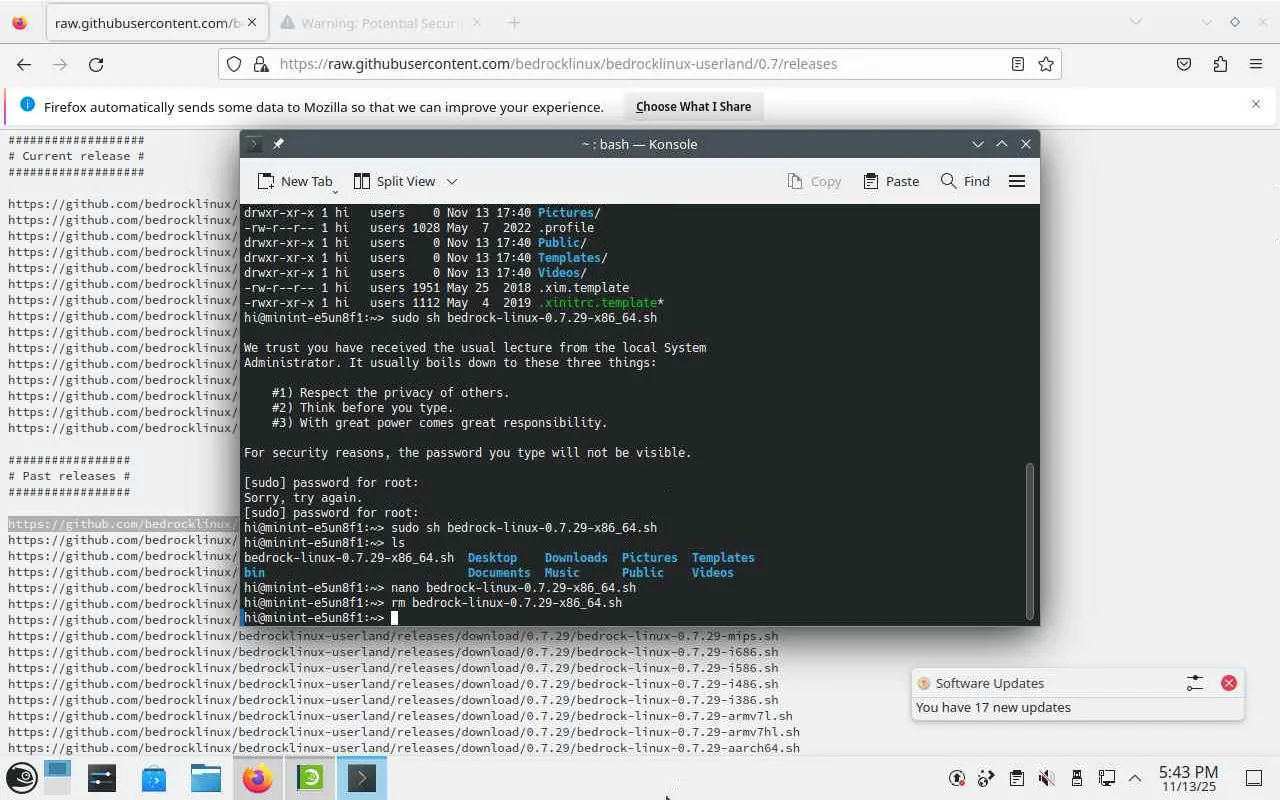Open the Firefox Extensions menu
The height and width of the screenshot is (800, 1280).
tap(1220, 64)
